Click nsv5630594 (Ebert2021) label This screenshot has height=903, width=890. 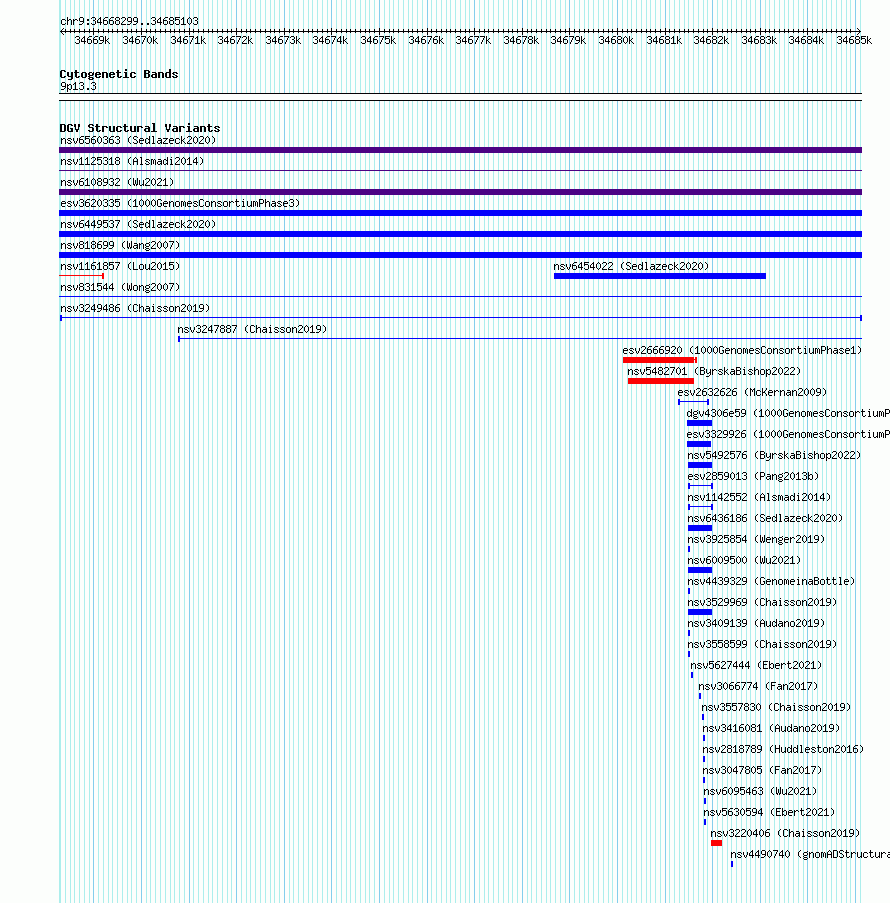coord(770,813)
